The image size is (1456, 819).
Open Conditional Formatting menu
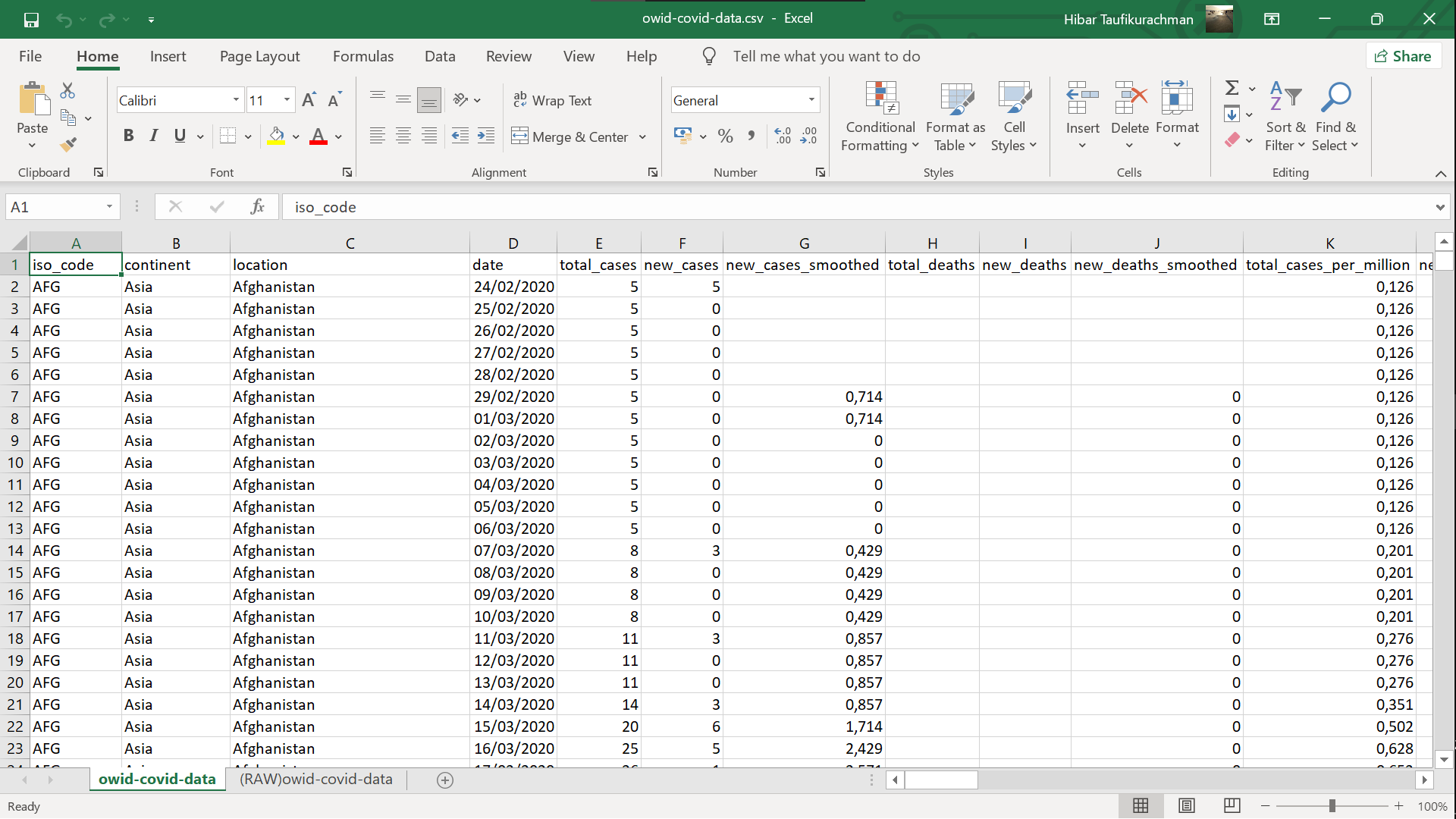[x=880, y=116]
